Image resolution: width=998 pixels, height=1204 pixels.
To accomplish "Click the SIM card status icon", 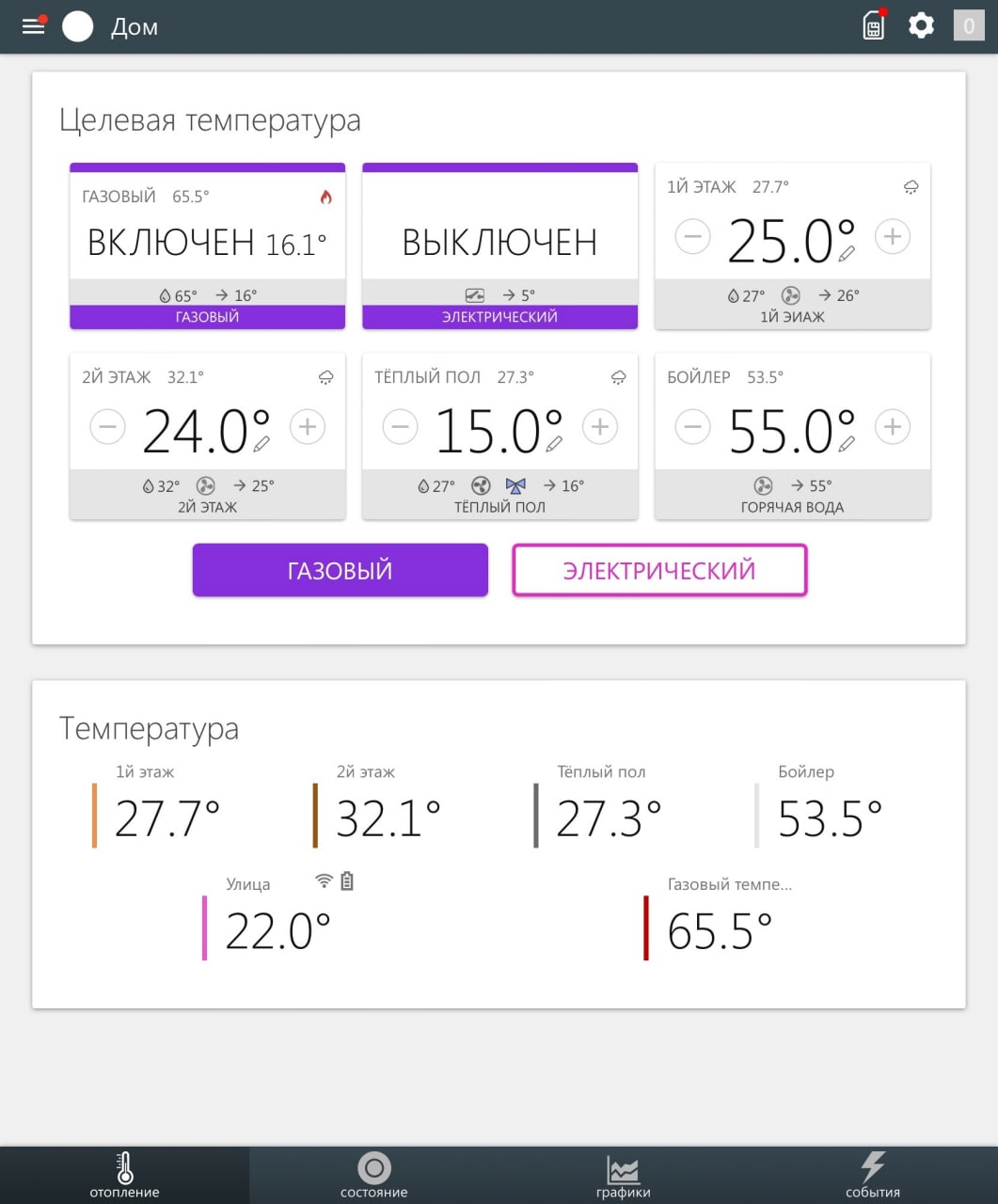I will pos(874,26).
